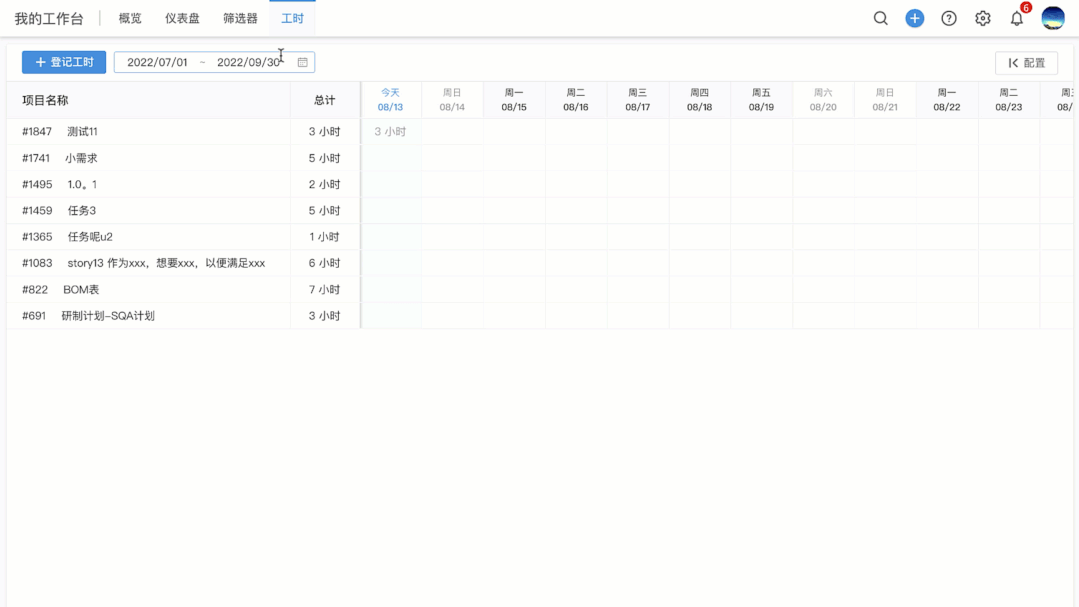This screenshot has width=1079, height=607.
Task: Open the #822 BOM表 row
Action: pyautogui.click(x=80, y=289)
